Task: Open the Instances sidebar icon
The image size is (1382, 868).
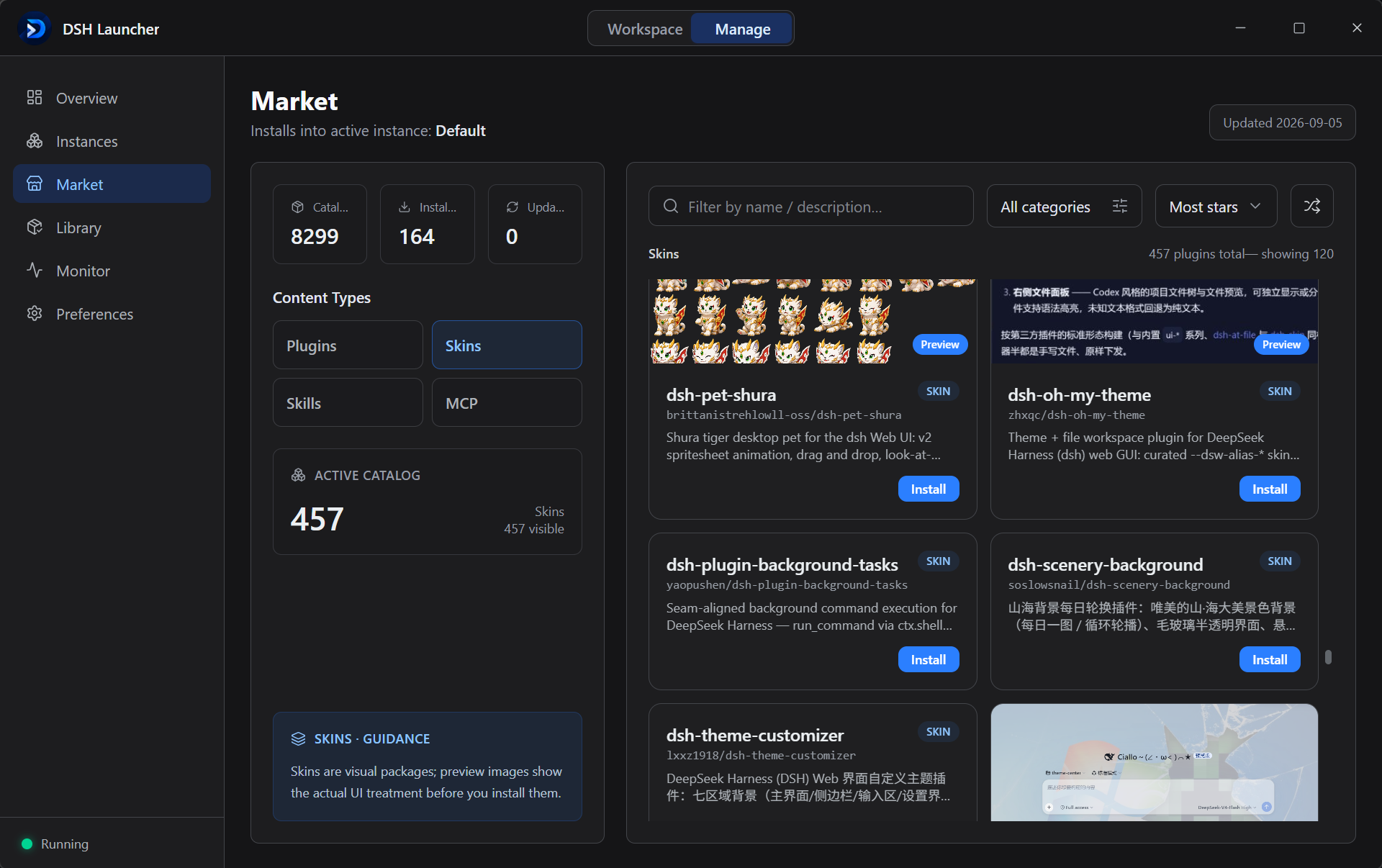Action: coord(35,140)
